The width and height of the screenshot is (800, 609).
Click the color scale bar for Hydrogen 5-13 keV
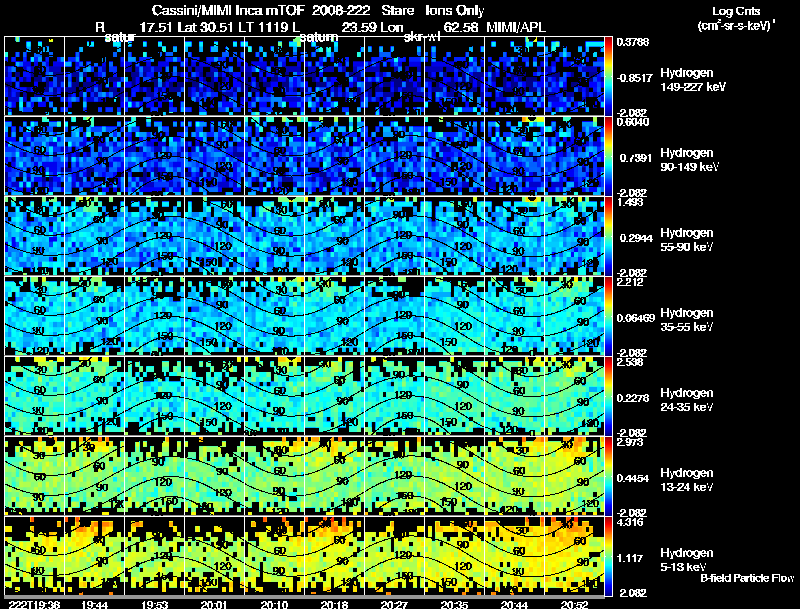click(x=608, y=556)
